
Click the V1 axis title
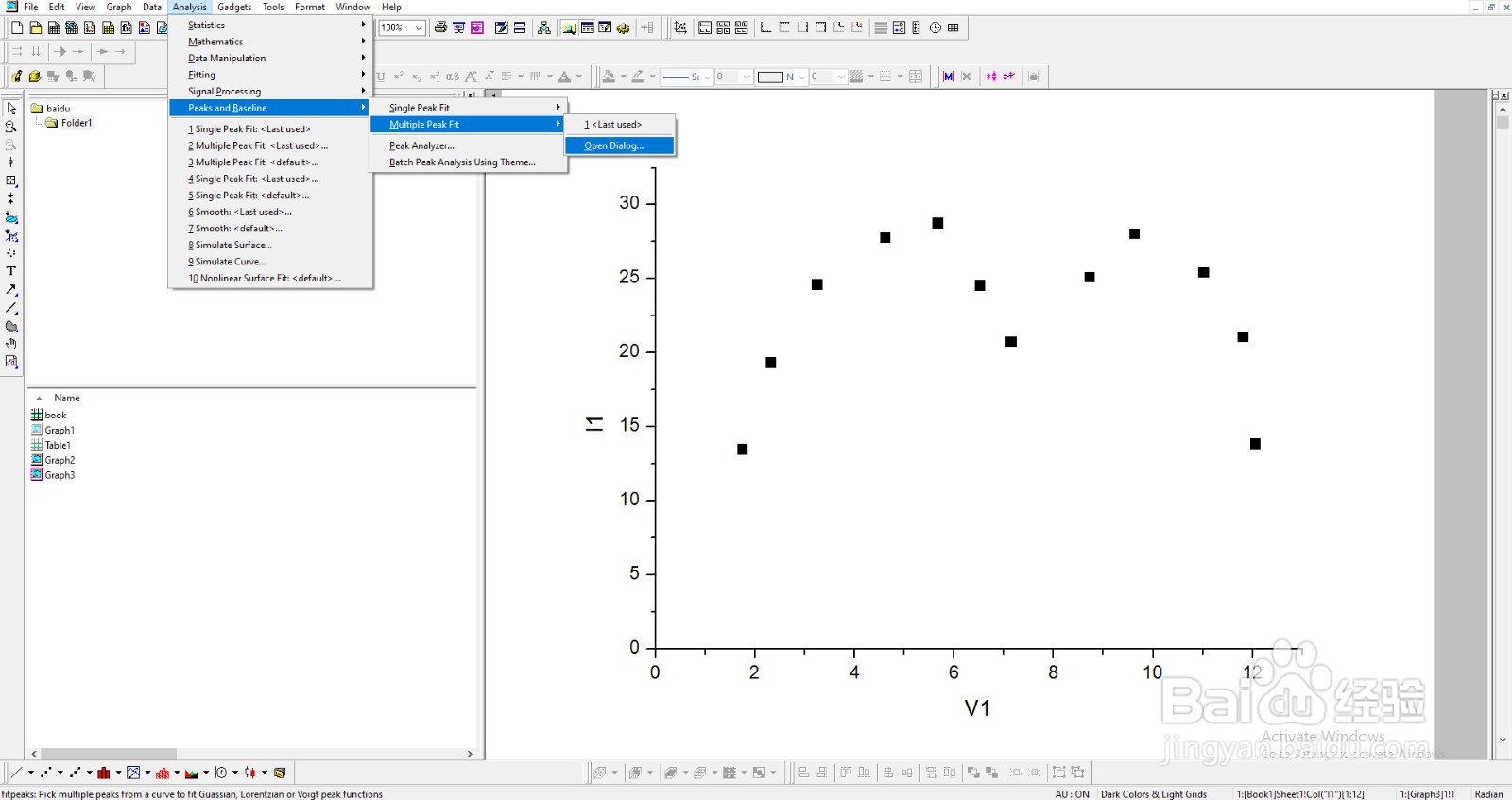click(x=977, y=708)
